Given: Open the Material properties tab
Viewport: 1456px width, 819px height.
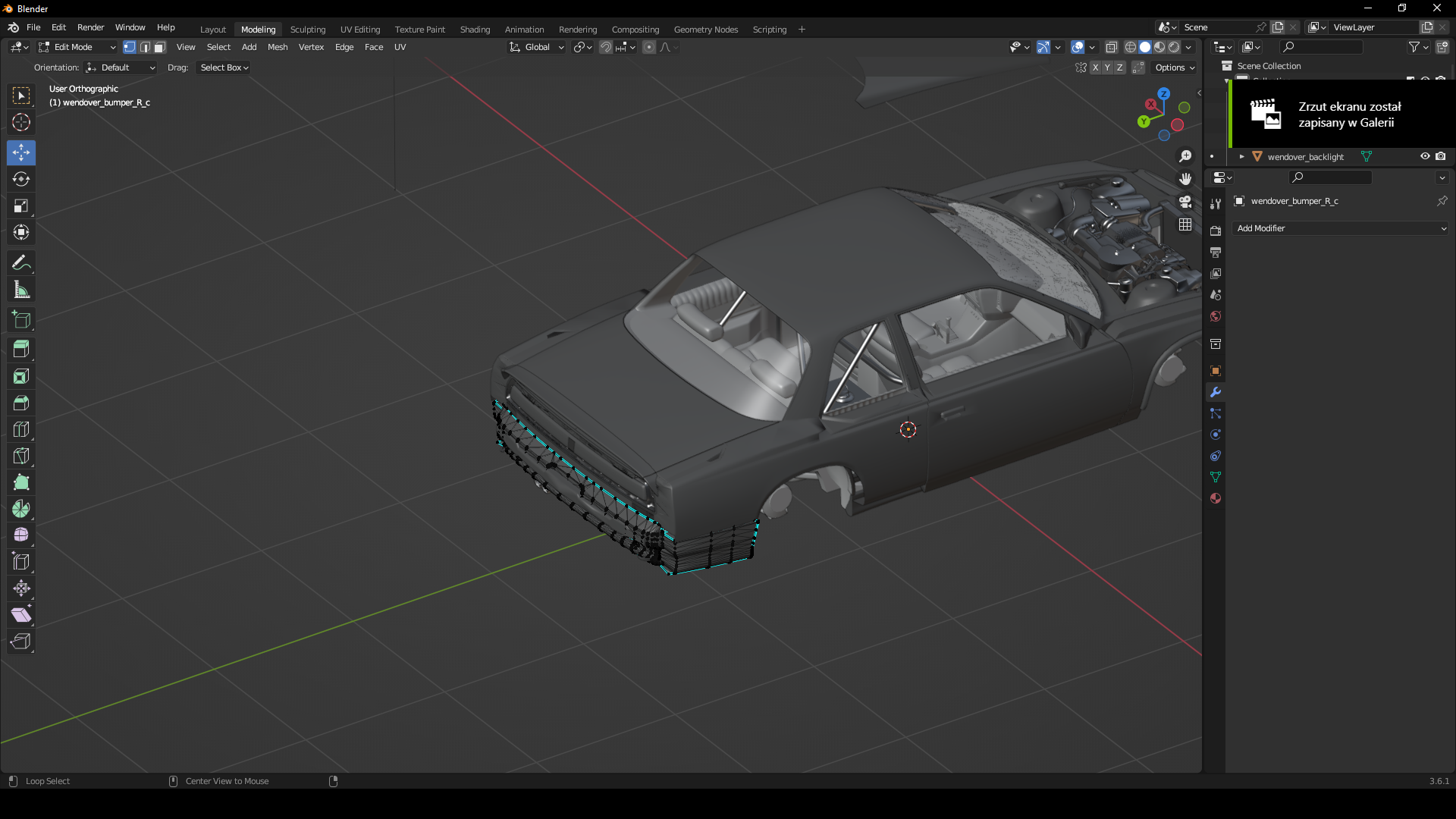Looking at the screenshot, I should pos(1216,498).
